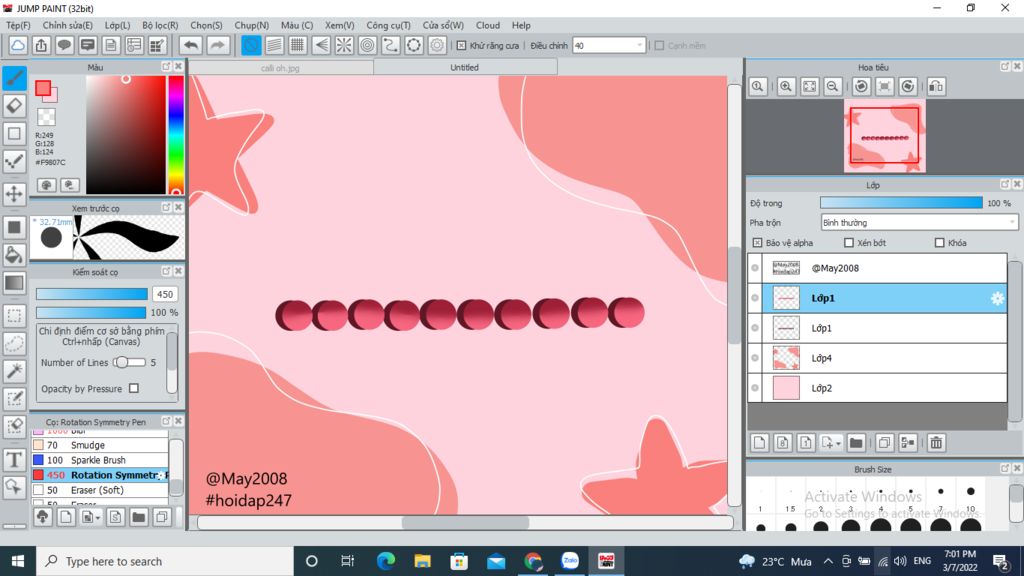Click the cloud icon in top toolbar
The height and width of the screenshot is (576, 1024).
18,45
